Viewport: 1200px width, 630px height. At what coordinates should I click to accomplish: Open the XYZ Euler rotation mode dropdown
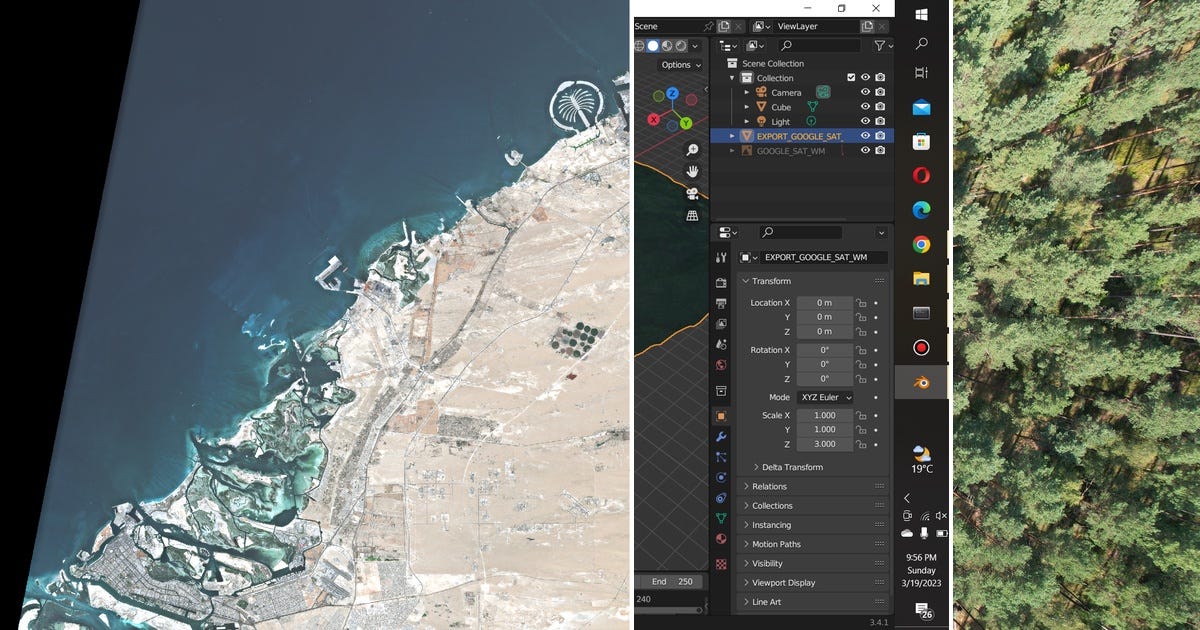[825, 398]
